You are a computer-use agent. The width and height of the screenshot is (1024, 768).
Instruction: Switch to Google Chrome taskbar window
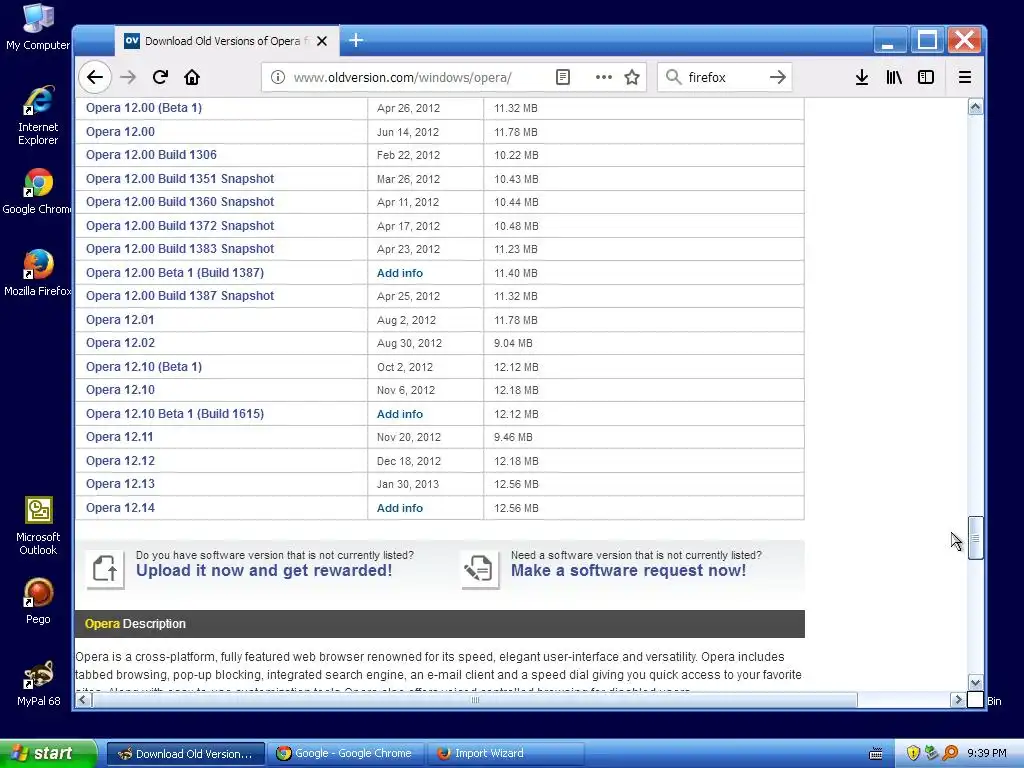347,753
